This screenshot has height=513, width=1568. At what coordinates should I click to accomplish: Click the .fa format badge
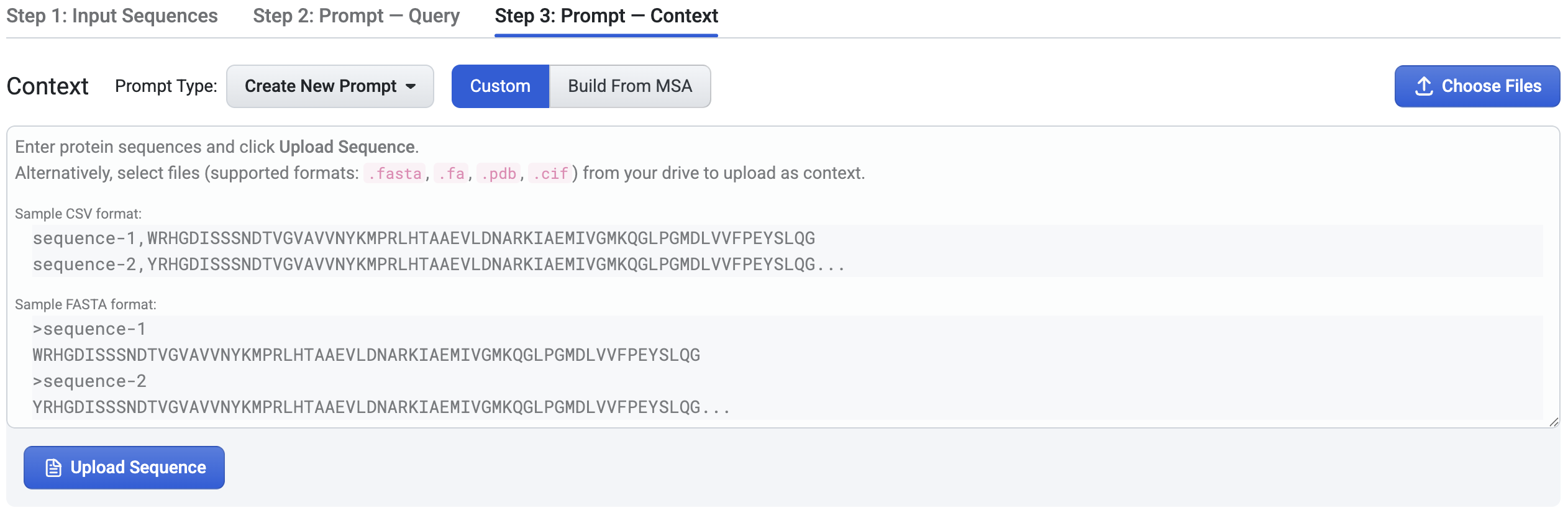(x=450, y=173)
